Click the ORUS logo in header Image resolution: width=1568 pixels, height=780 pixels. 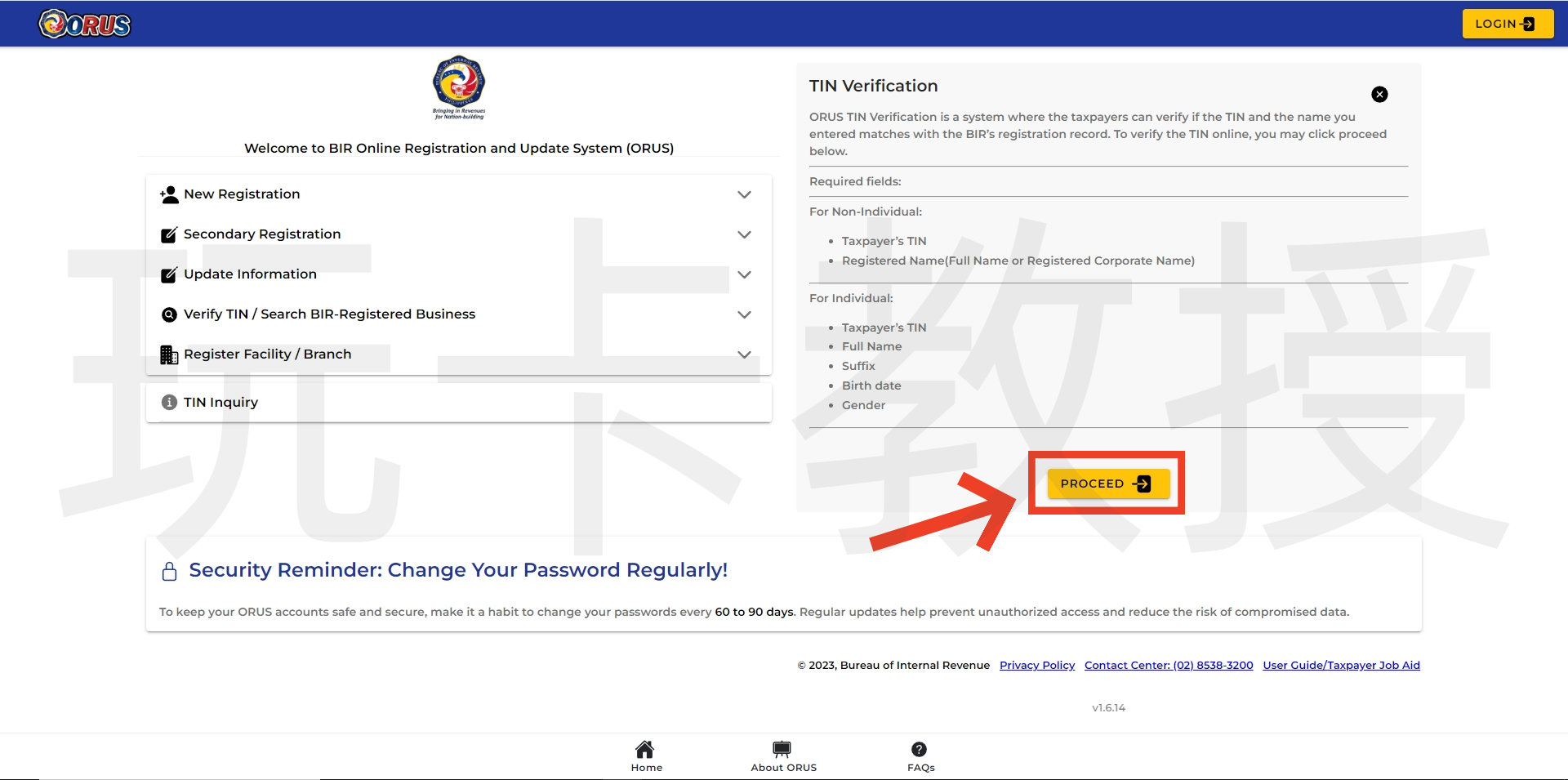point(85,25)
